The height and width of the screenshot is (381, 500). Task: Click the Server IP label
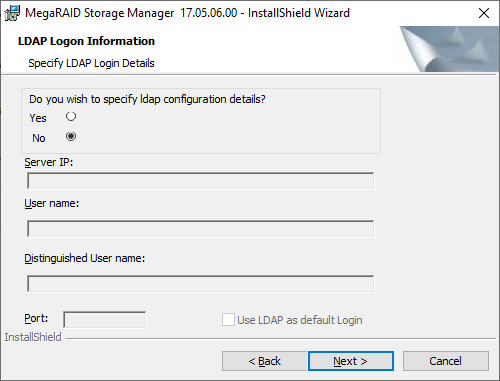coord(49,162)
